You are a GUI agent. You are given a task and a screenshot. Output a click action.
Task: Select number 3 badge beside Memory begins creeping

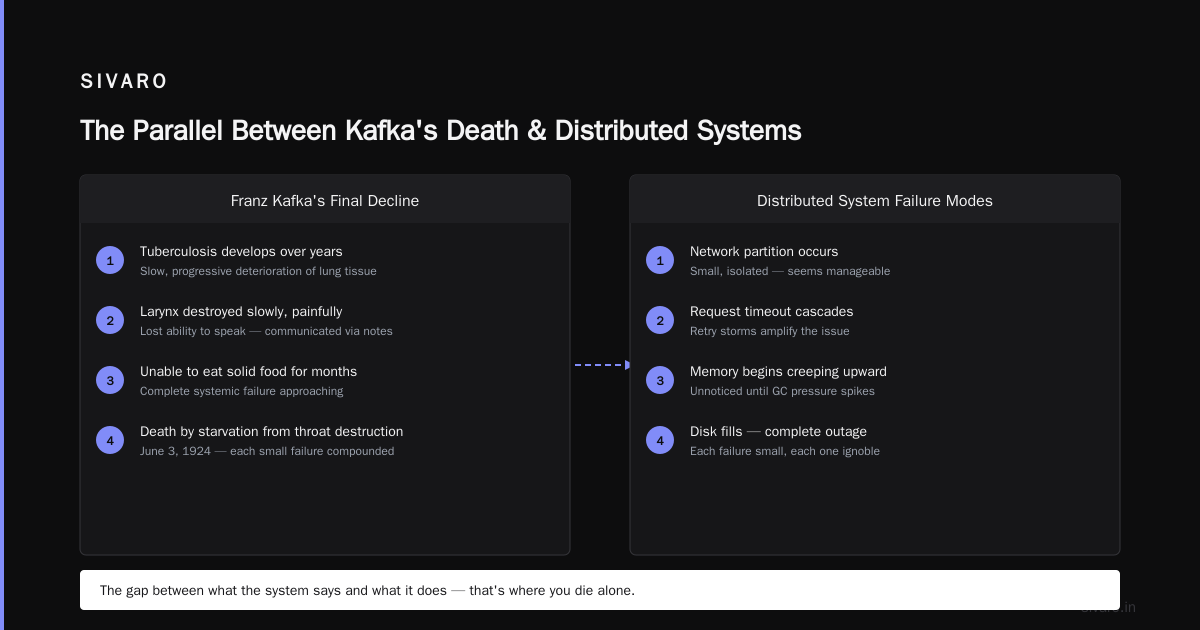(x=660, y=380)
